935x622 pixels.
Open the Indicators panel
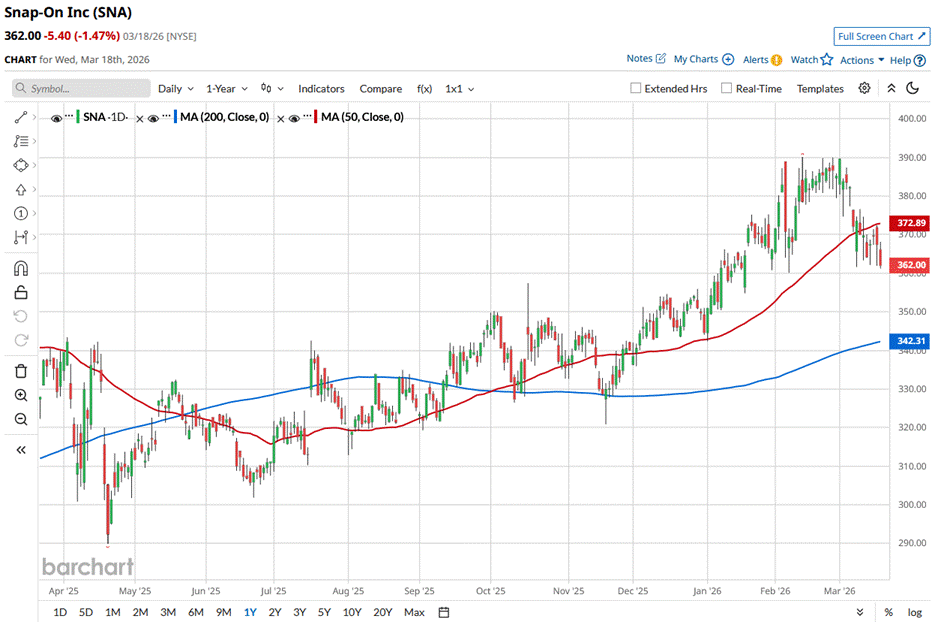(x=321, y=89)
